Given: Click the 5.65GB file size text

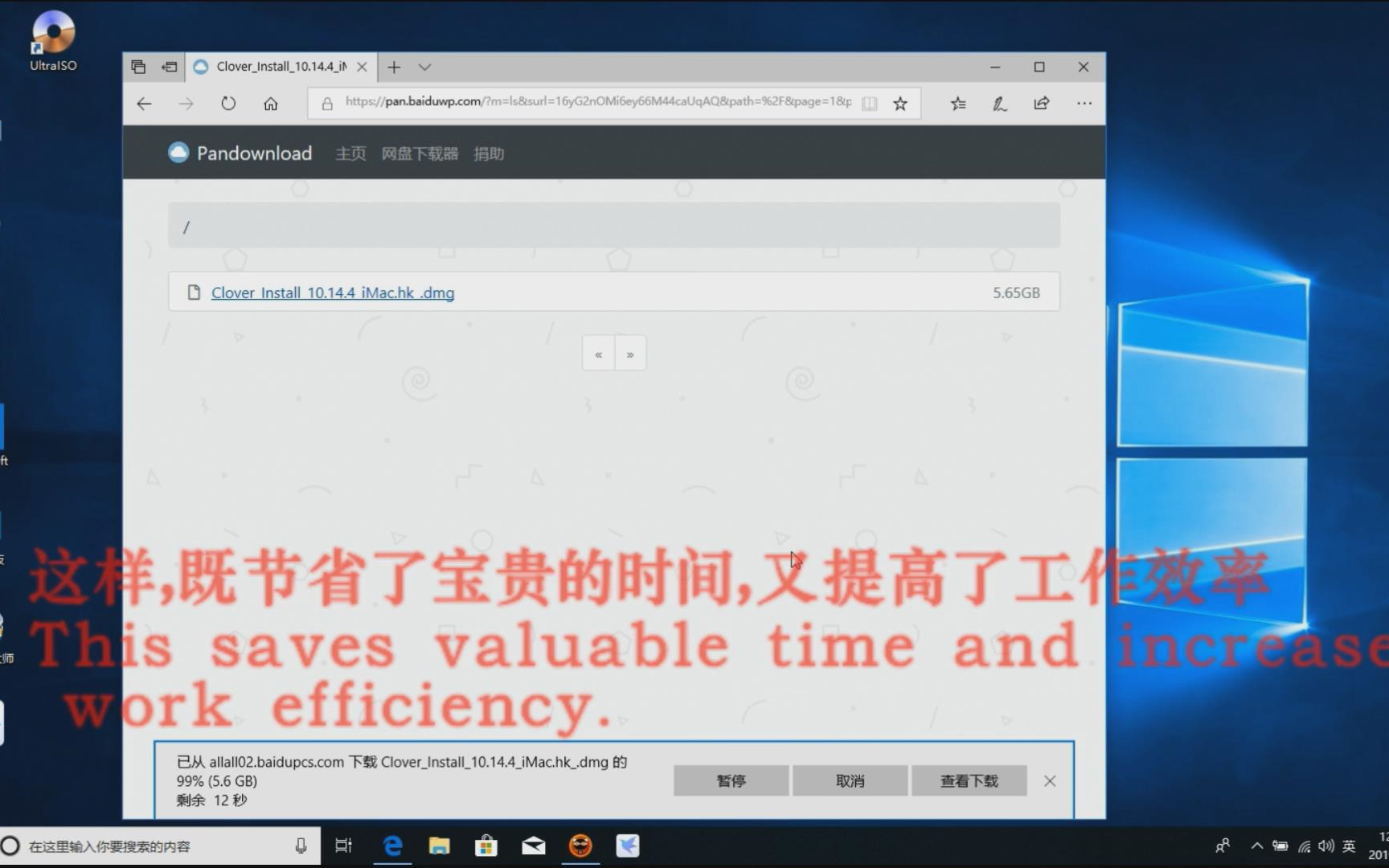Looking at the screenshot, I should 1016,293.
